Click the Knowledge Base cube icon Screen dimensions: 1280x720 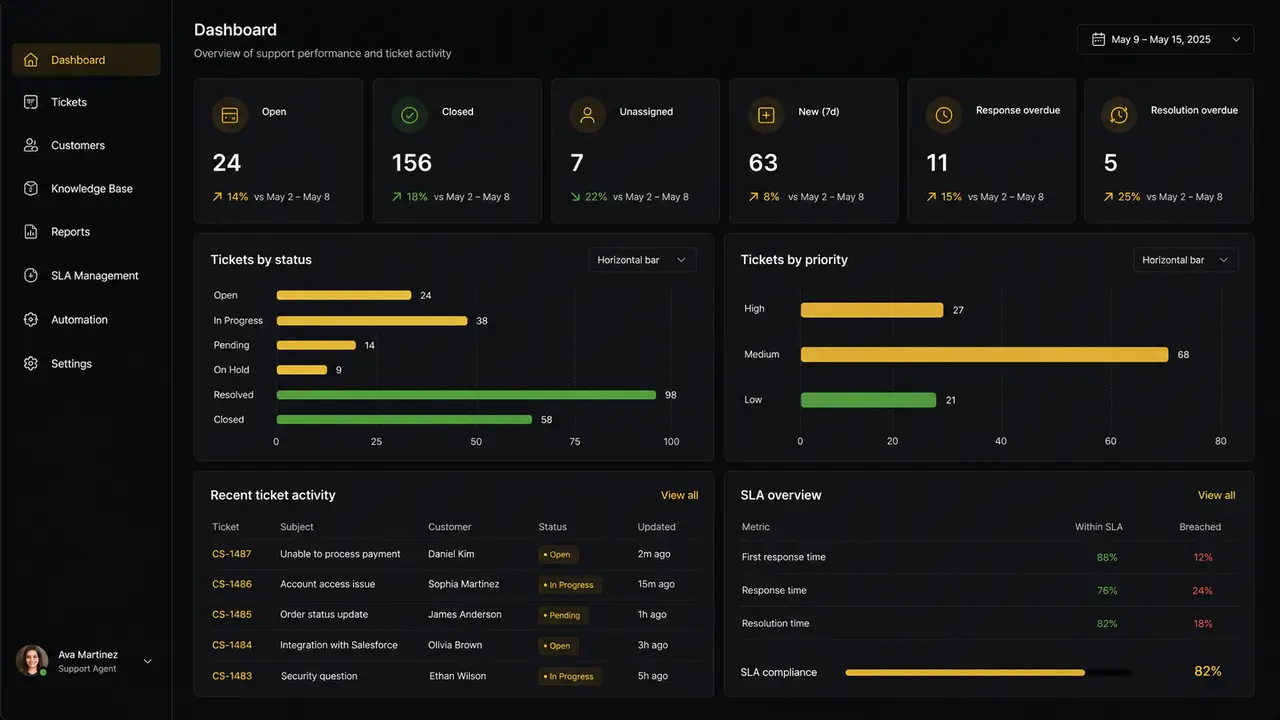(x=31, y=188)
